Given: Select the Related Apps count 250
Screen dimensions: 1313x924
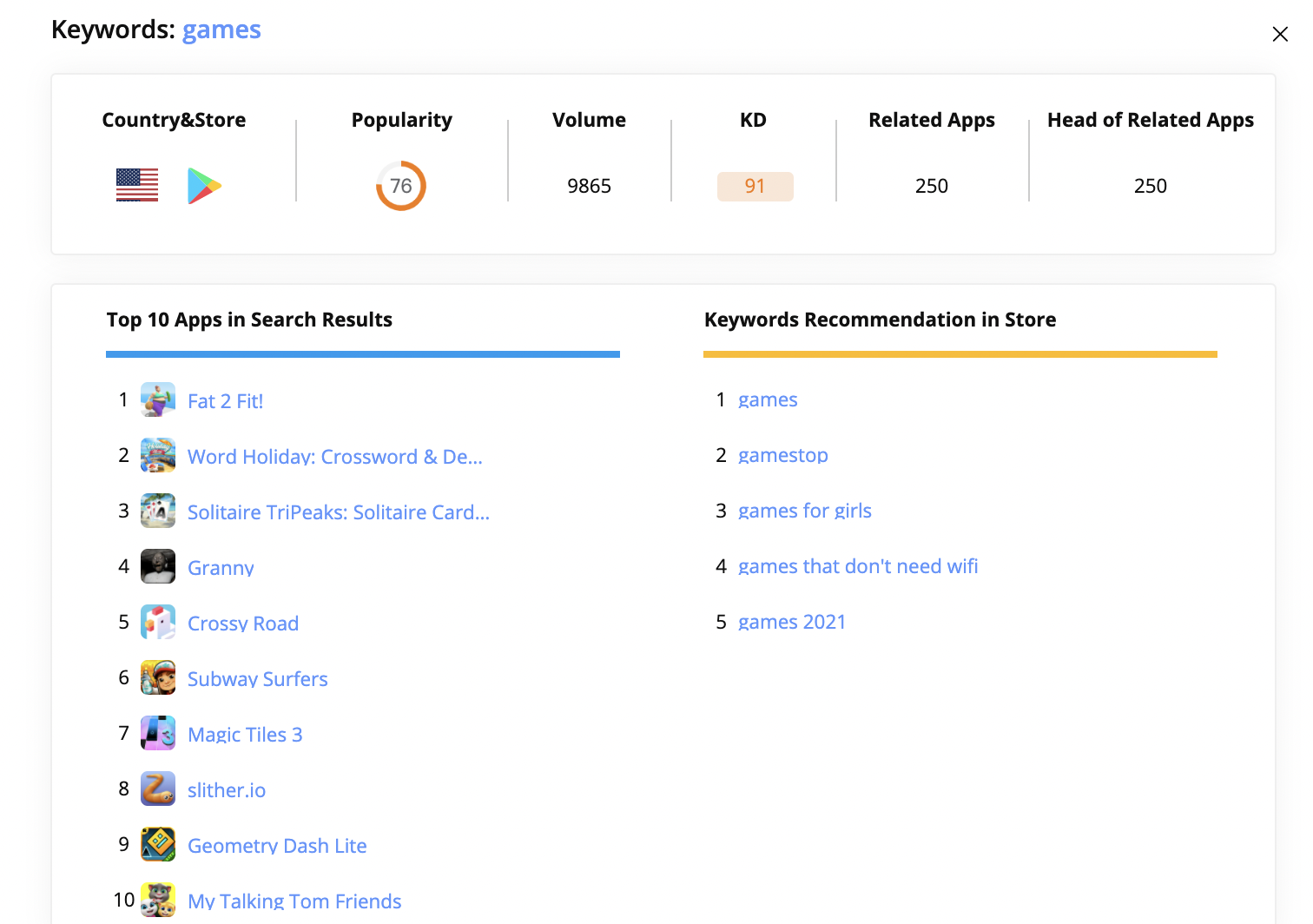Looking at the screenshot, I should (932, 186).
